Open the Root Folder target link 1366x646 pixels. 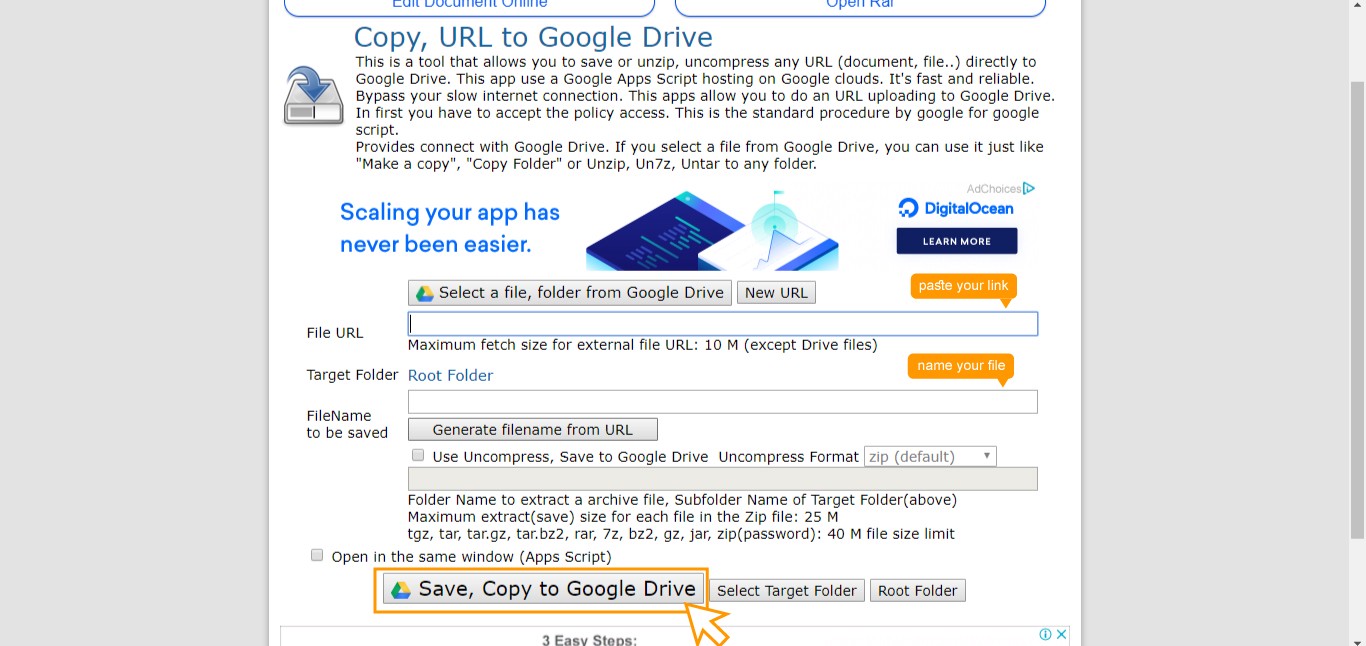coord(450,375)
